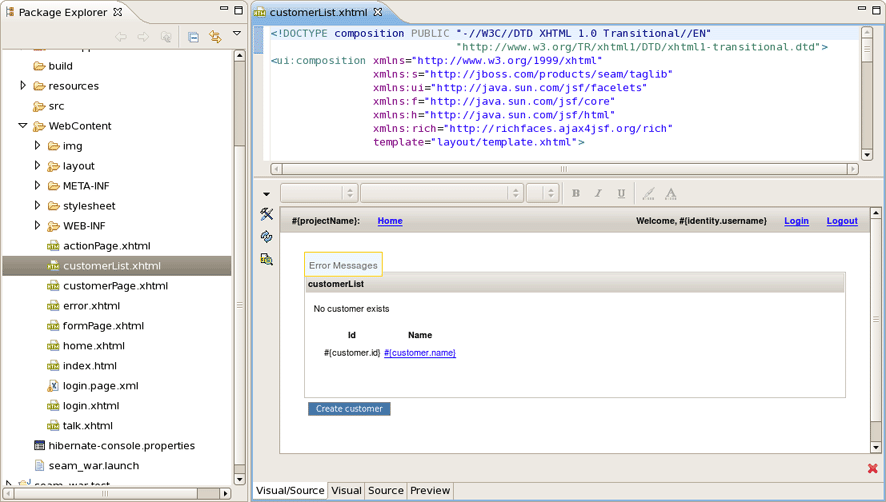Screen dimensions: 886x502
Task: Close the customerList.xhtml editor tab
Action: (x=378, y=13)
